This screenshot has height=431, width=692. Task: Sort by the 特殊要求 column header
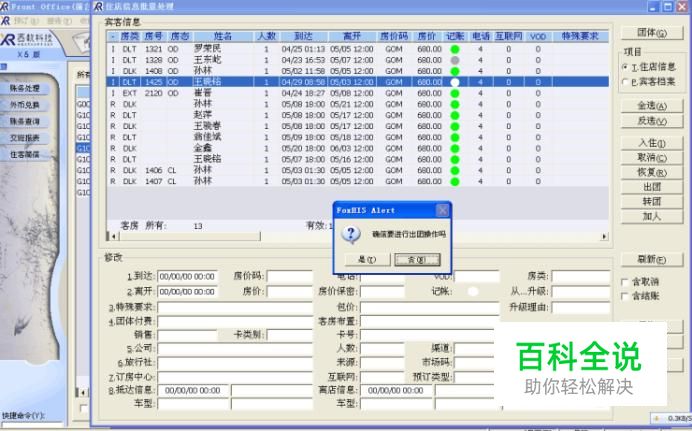[580, 36]
